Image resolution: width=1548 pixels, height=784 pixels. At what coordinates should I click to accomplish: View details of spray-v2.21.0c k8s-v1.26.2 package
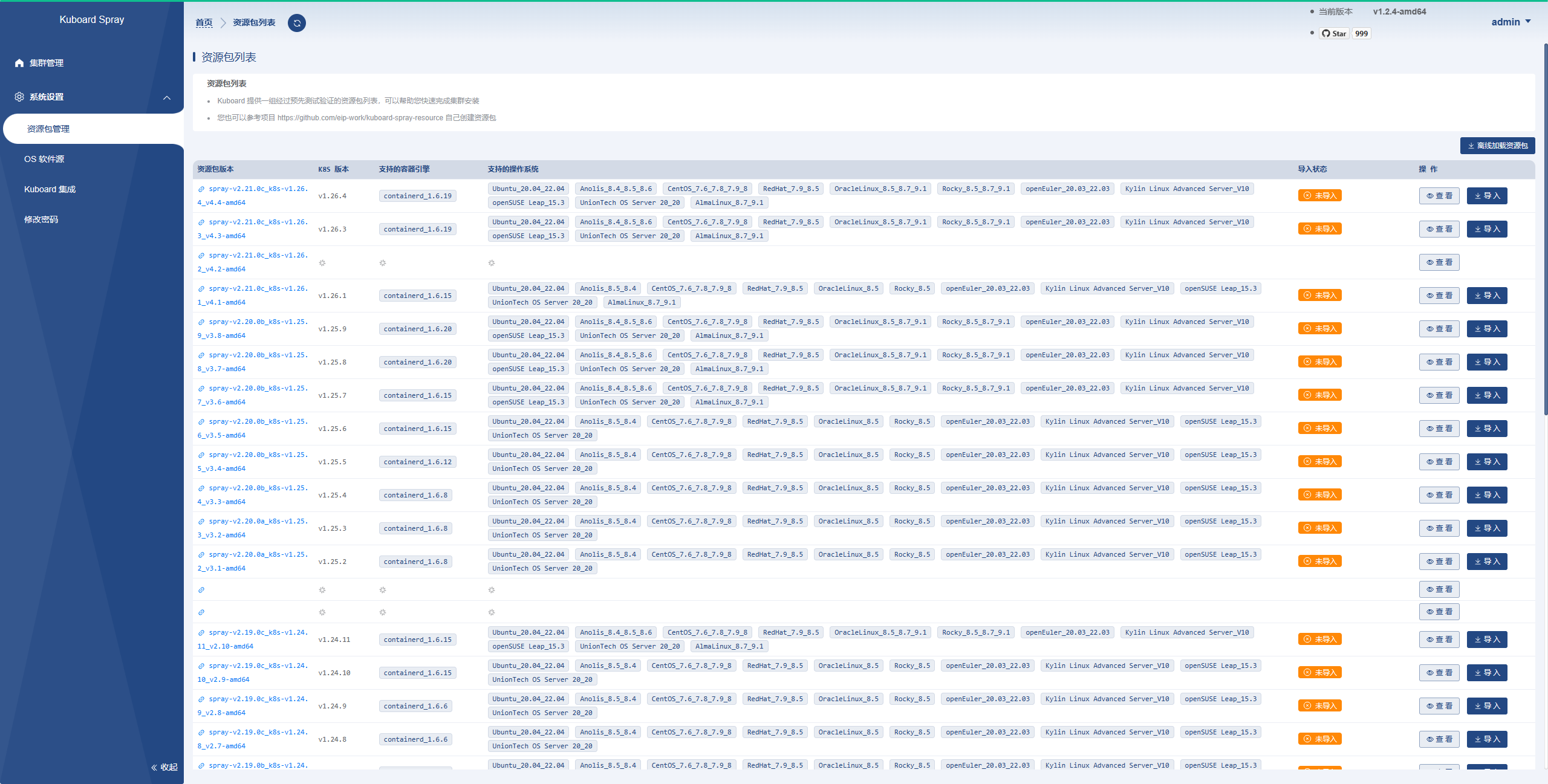click(x=1439, y=262)
